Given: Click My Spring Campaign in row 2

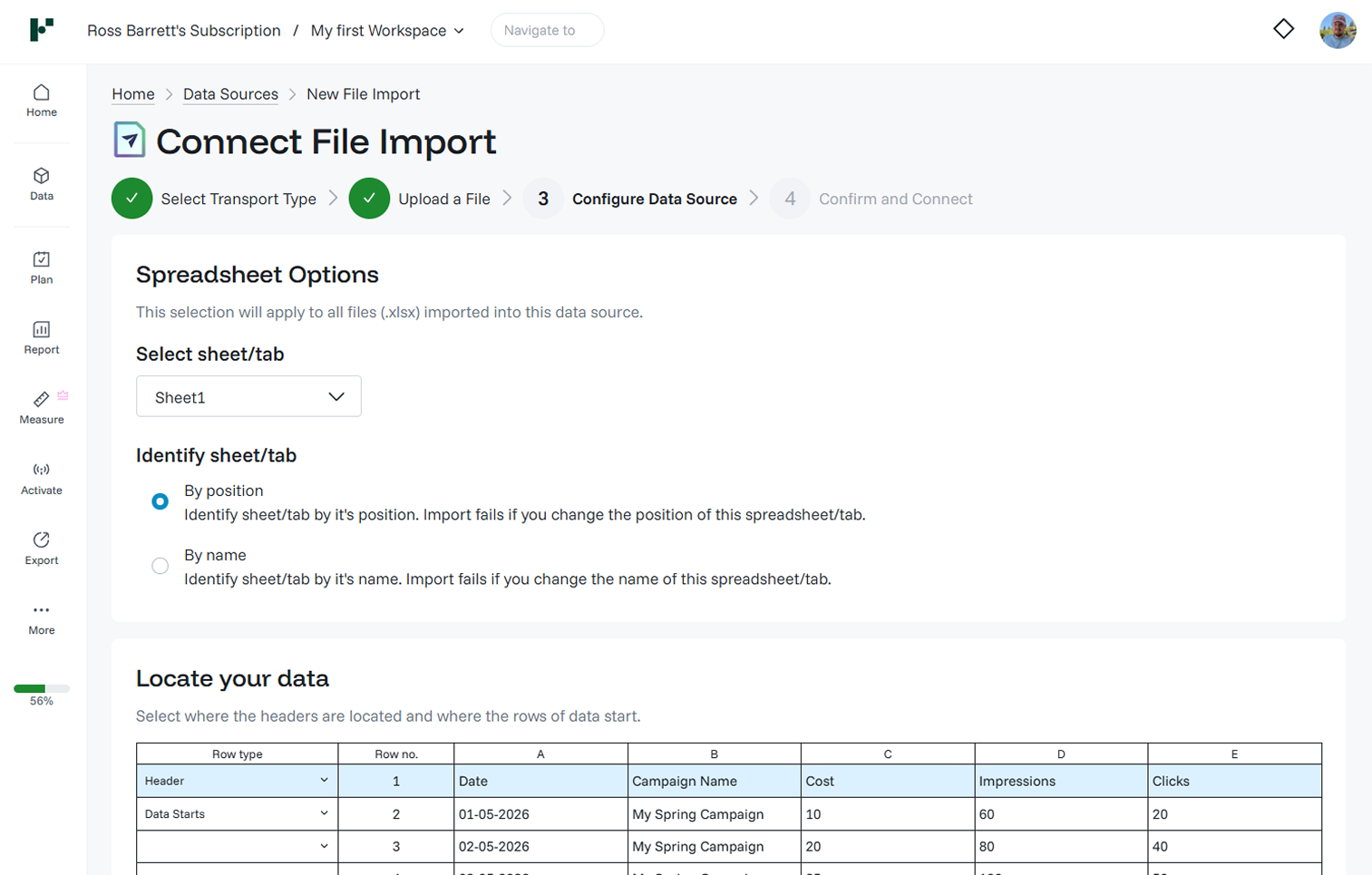Looking at the screenshot, I should [715, 814].
